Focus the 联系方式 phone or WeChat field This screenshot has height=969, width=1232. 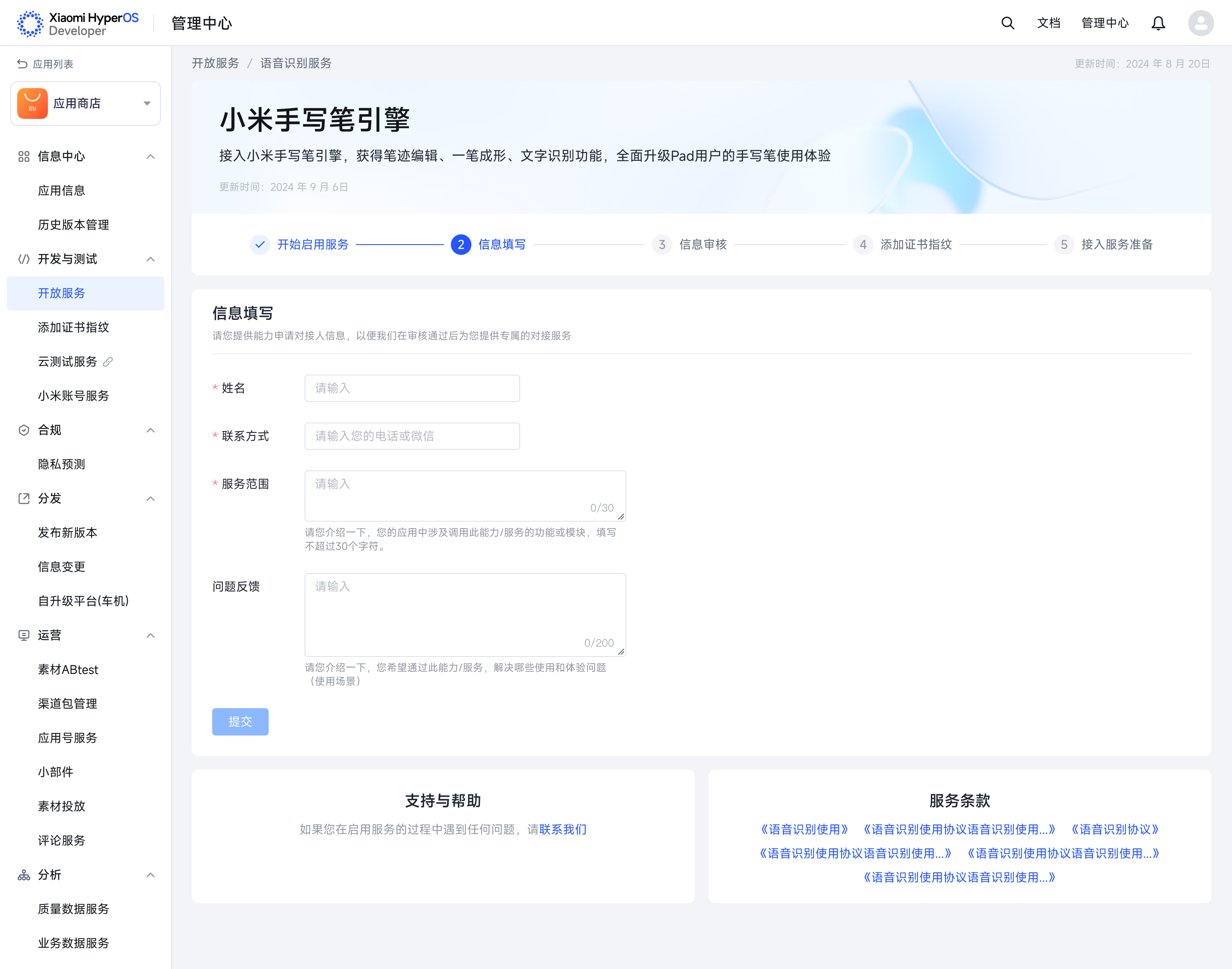tap(412, 436)
